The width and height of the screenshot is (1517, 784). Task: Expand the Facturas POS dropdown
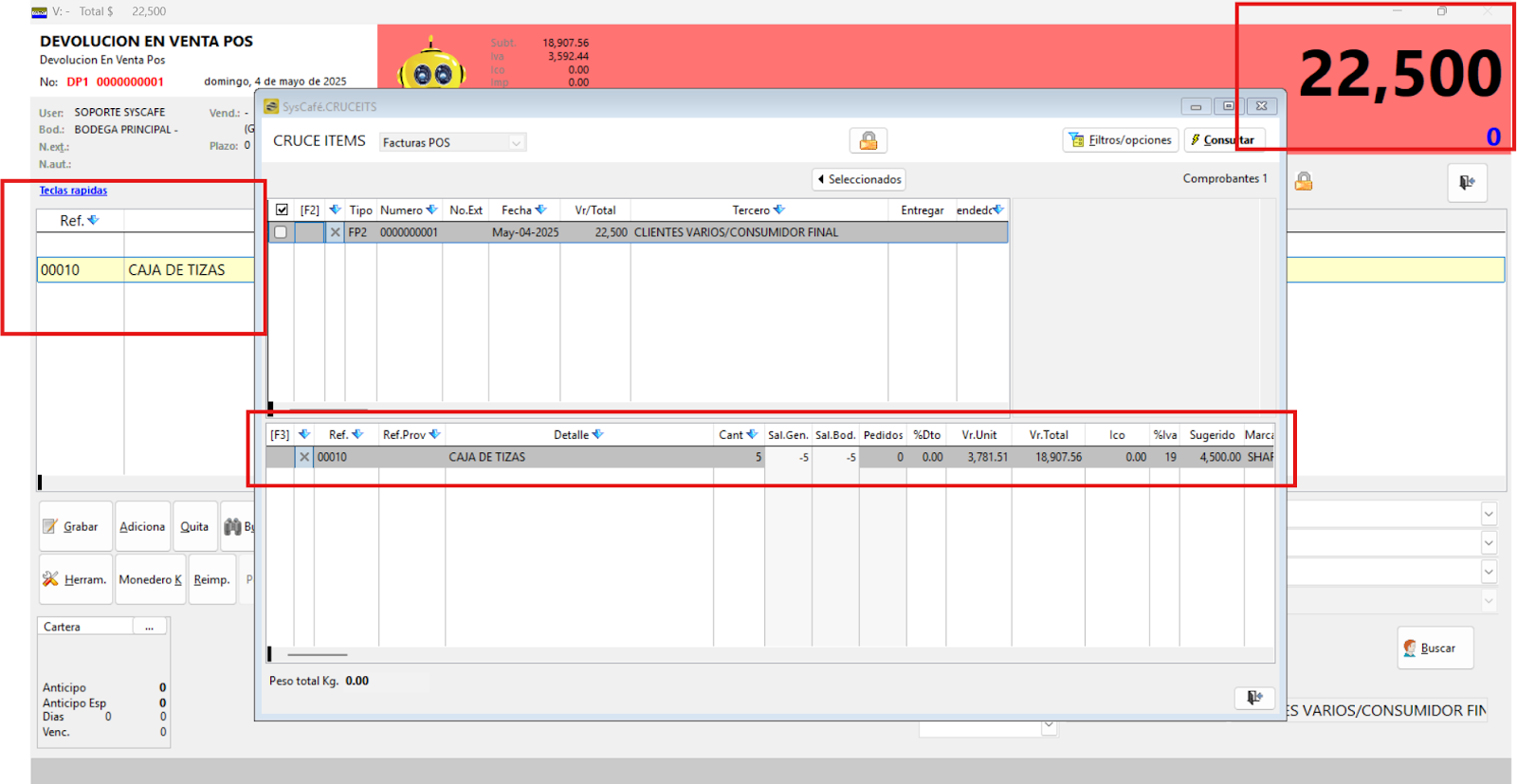click(x=516, y=143)
